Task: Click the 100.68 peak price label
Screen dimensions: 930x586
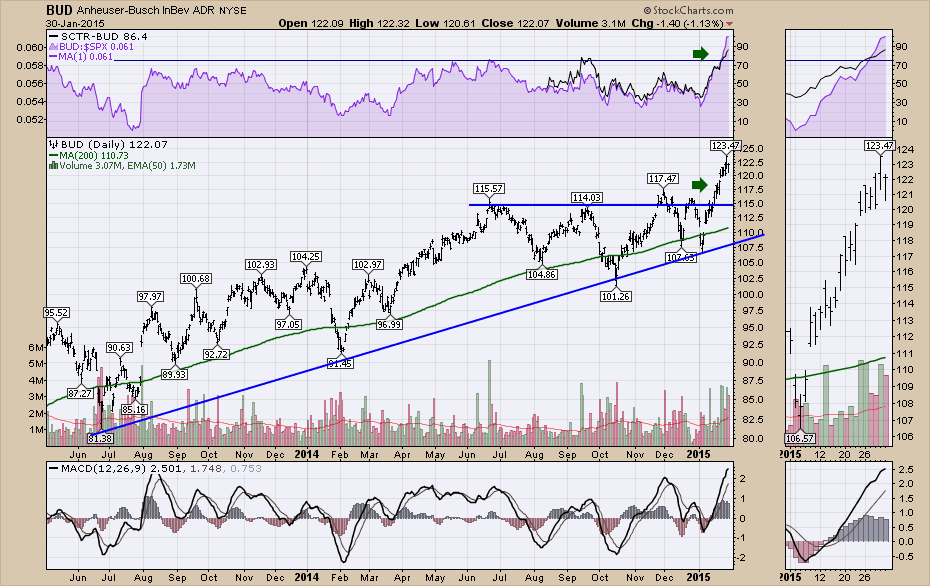Action: point(196,279)
